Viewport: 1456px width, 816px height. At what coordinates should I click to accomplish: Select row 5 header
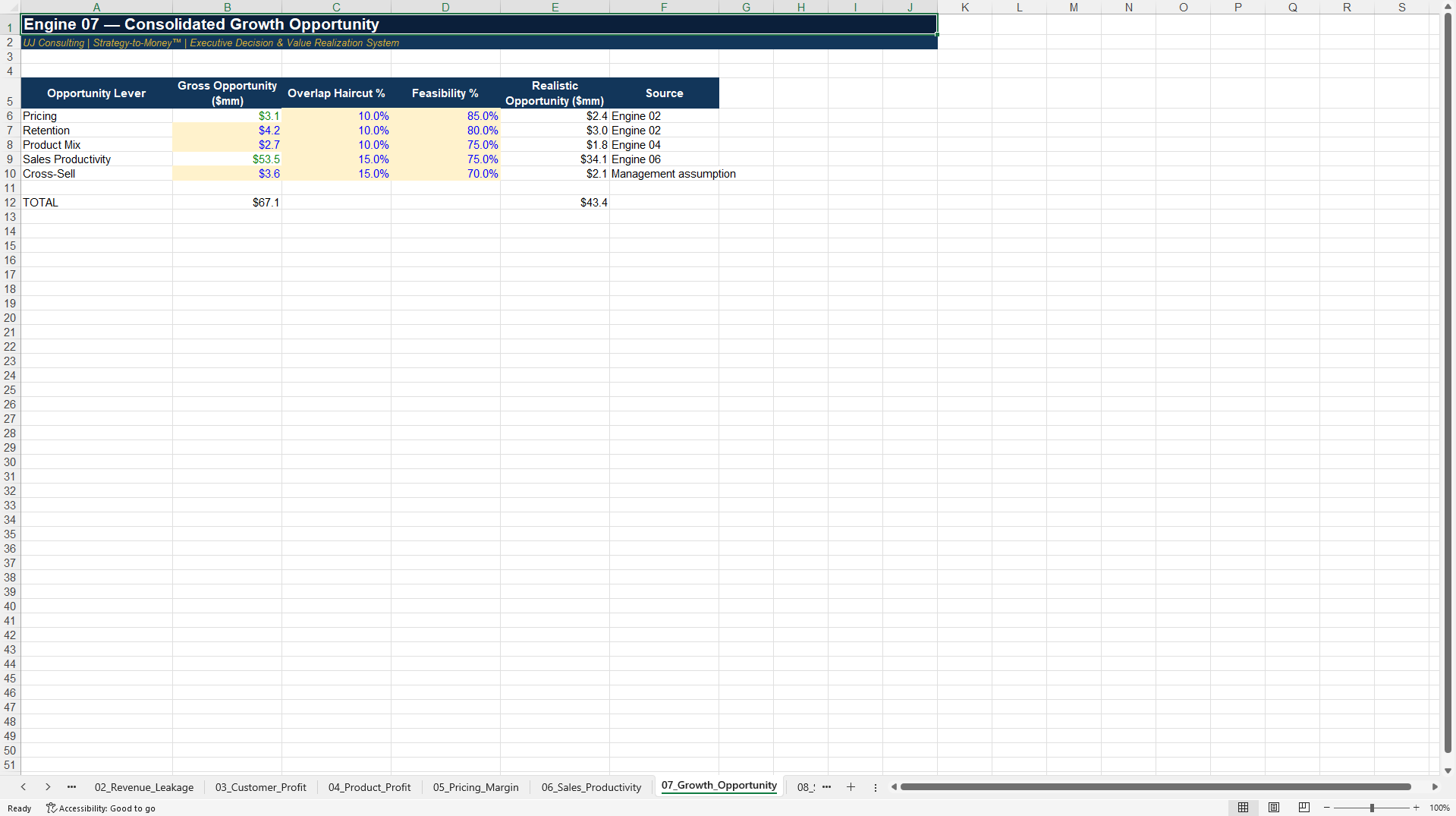(10, 93)
